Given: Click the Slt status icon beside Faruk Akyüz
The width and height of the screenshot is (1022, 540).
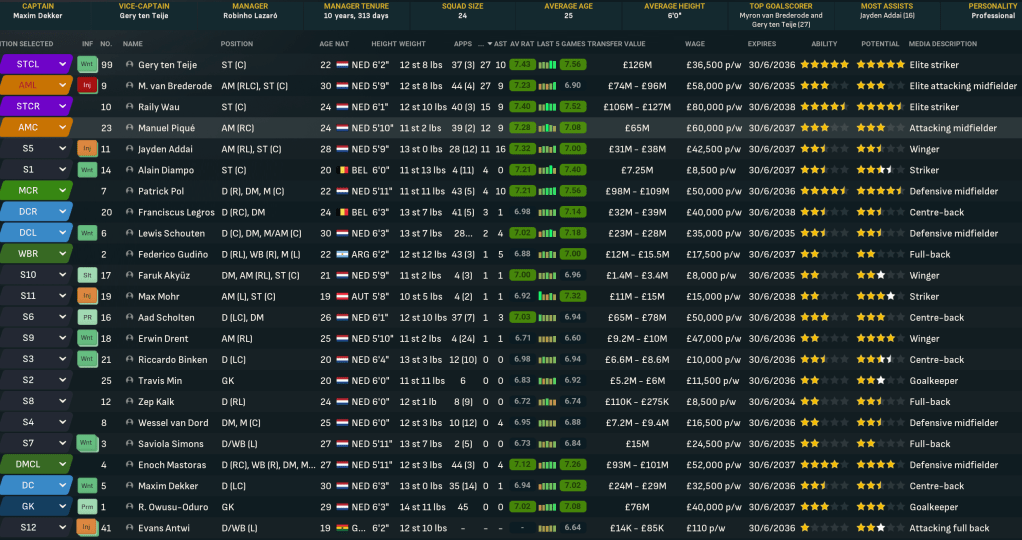Looking at the screenshot, I should [87, 275].
